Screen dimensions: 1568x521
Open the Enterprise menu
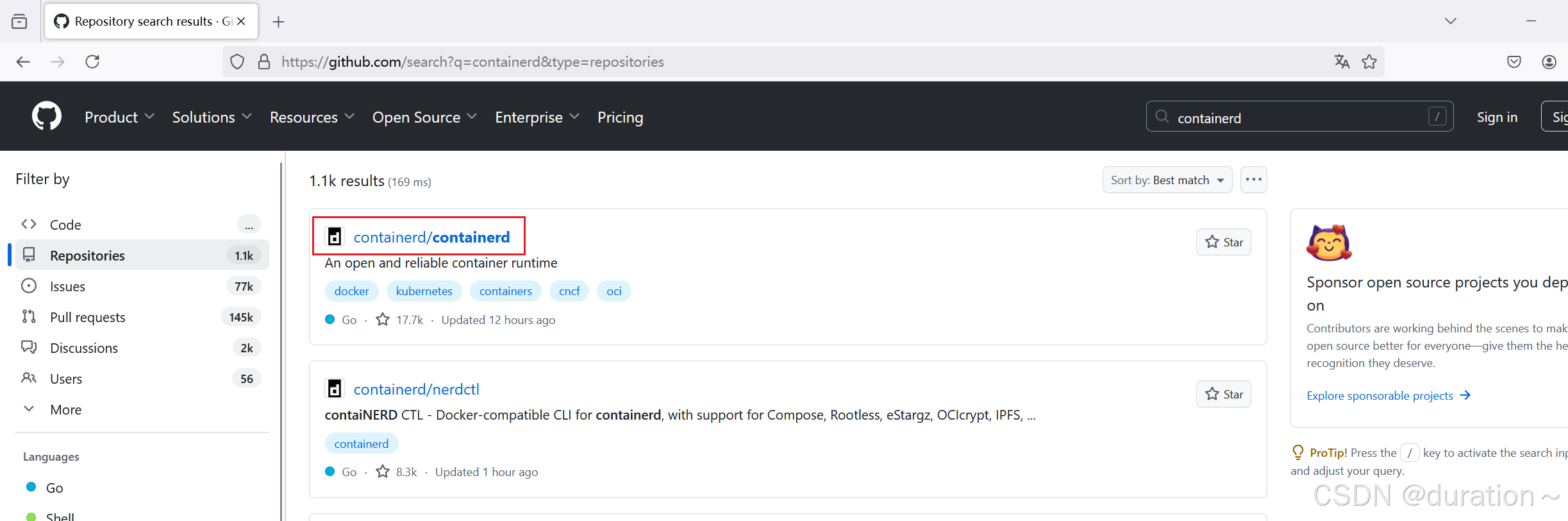tap(537, 117)
